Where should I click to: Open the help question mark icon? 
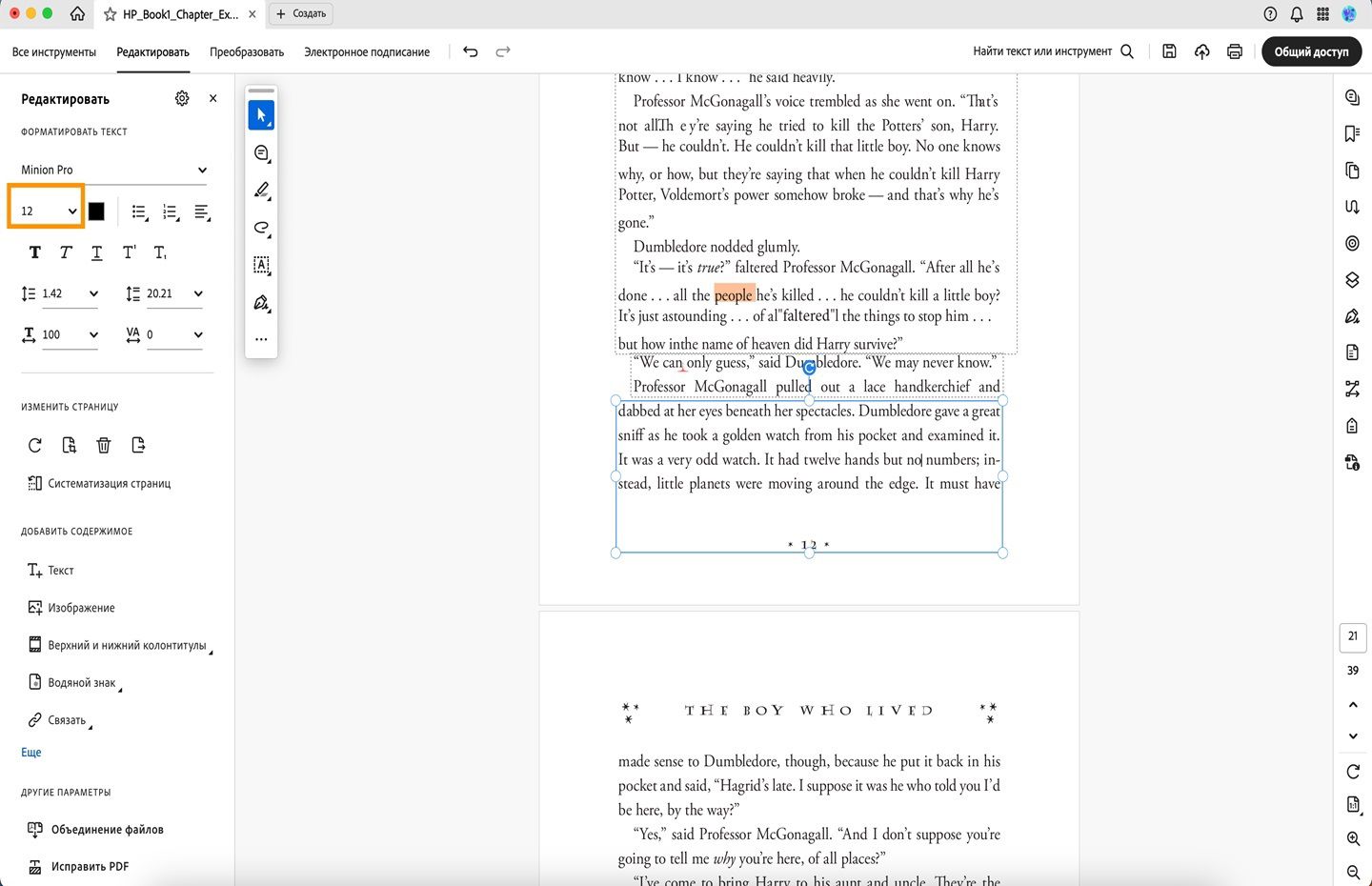[x=1270, y=14]
